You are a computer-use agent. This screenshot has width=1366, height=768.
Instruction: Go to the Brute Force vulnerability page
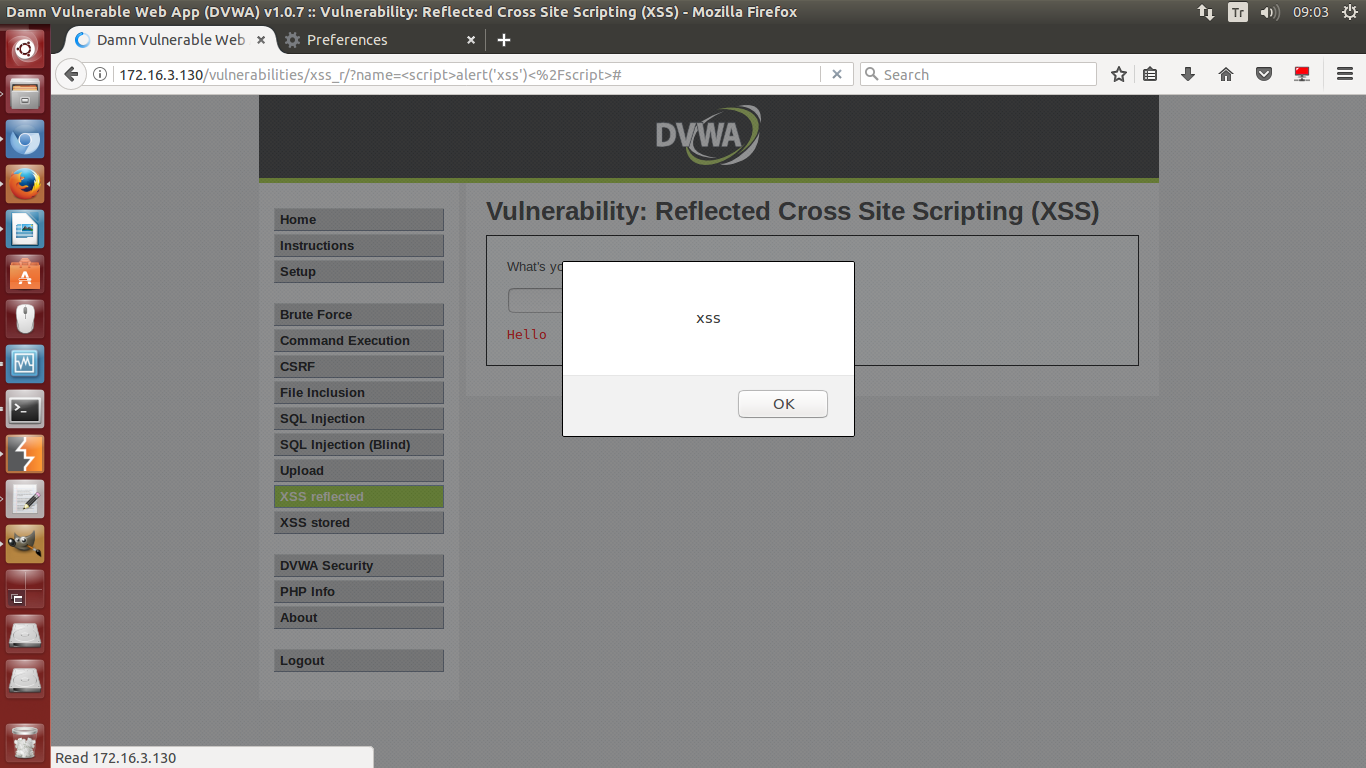pyautogui.click(x=359, y=315)
